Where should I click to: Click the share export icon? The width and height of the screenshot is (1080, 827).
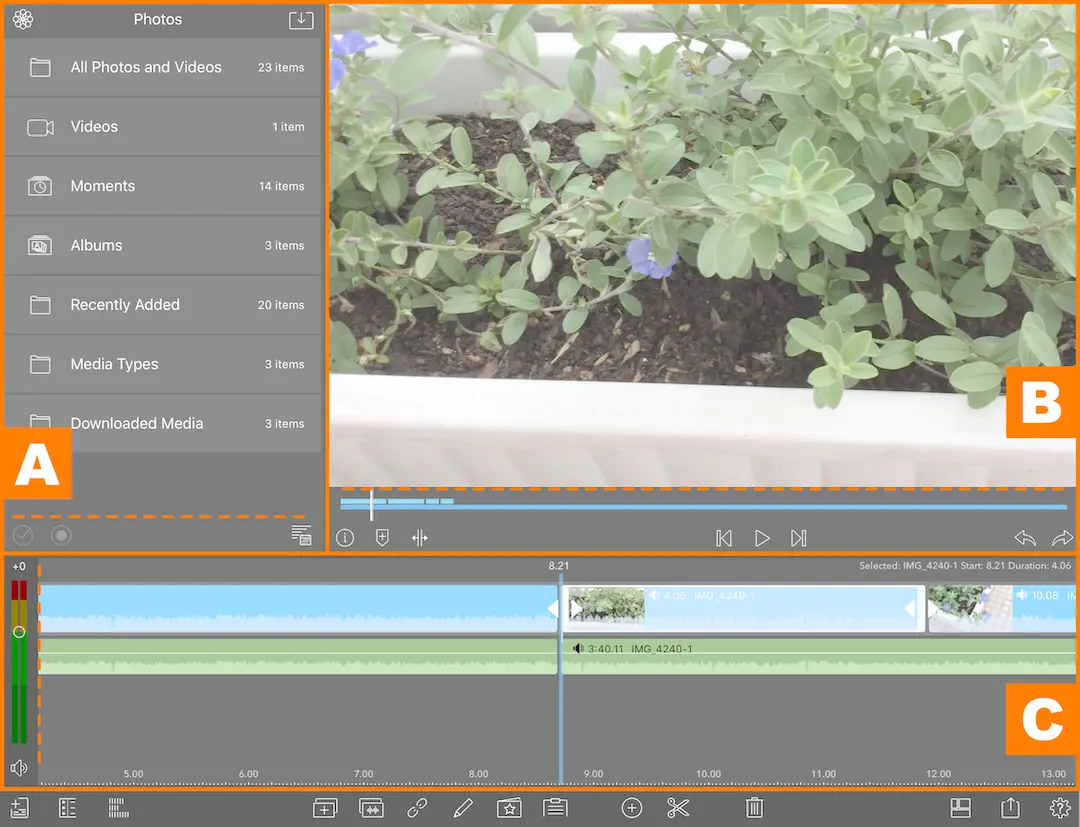point(1010,808)
